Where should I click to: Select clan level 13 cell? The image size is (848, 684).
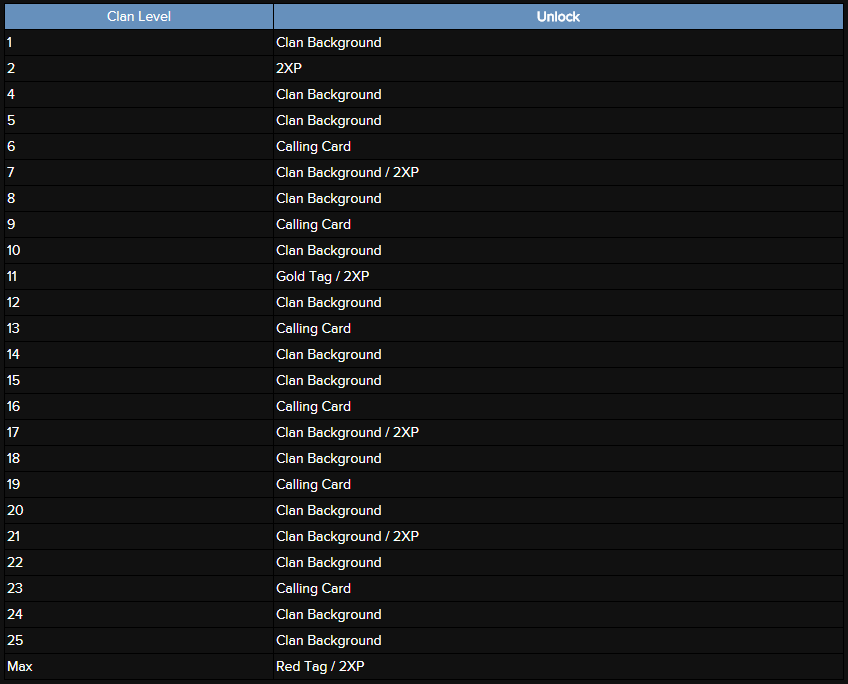pos(139,328)
